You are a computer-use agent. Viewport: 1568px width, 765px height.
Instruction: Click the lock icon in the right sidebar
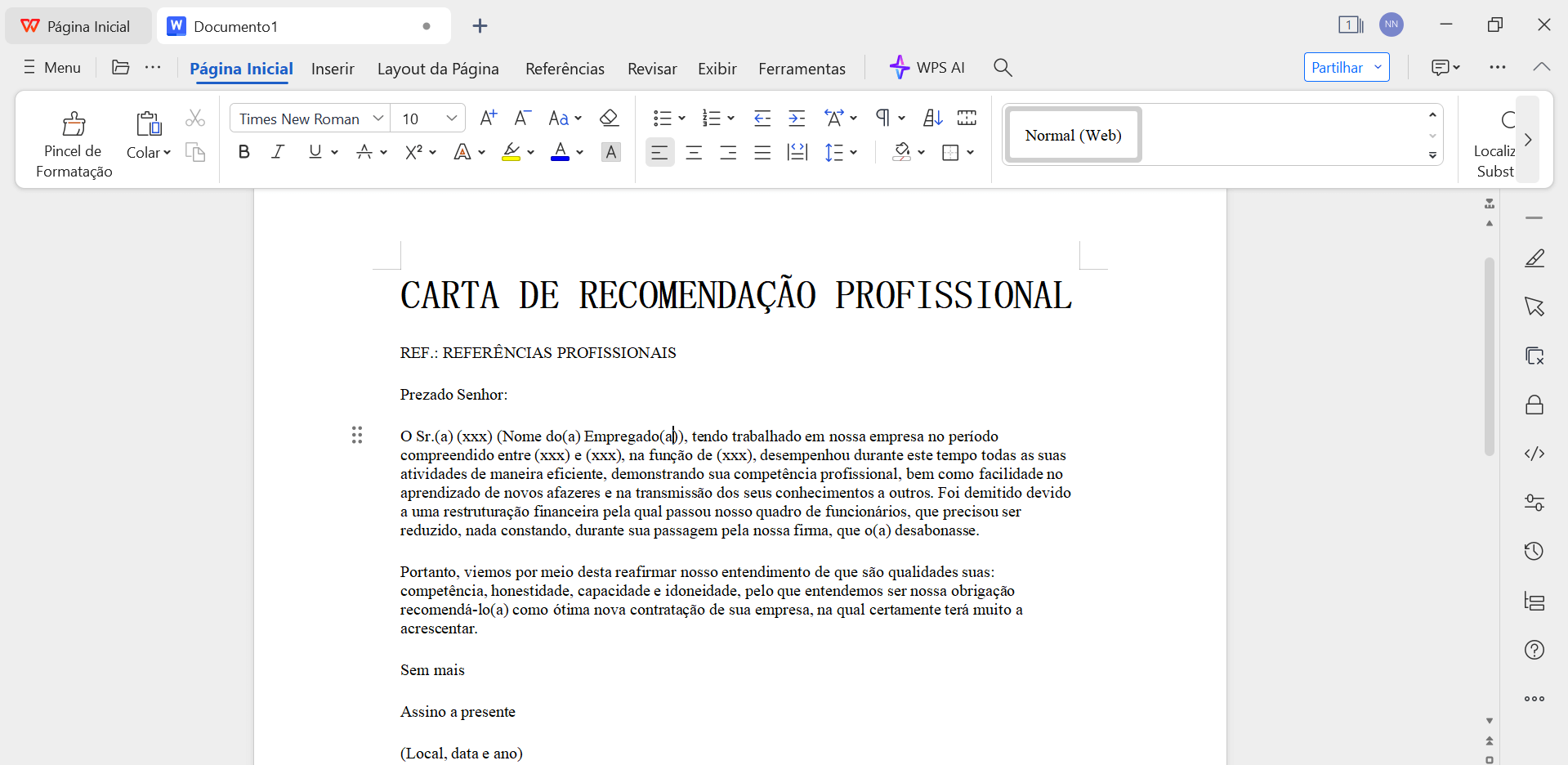[1534, 405]
